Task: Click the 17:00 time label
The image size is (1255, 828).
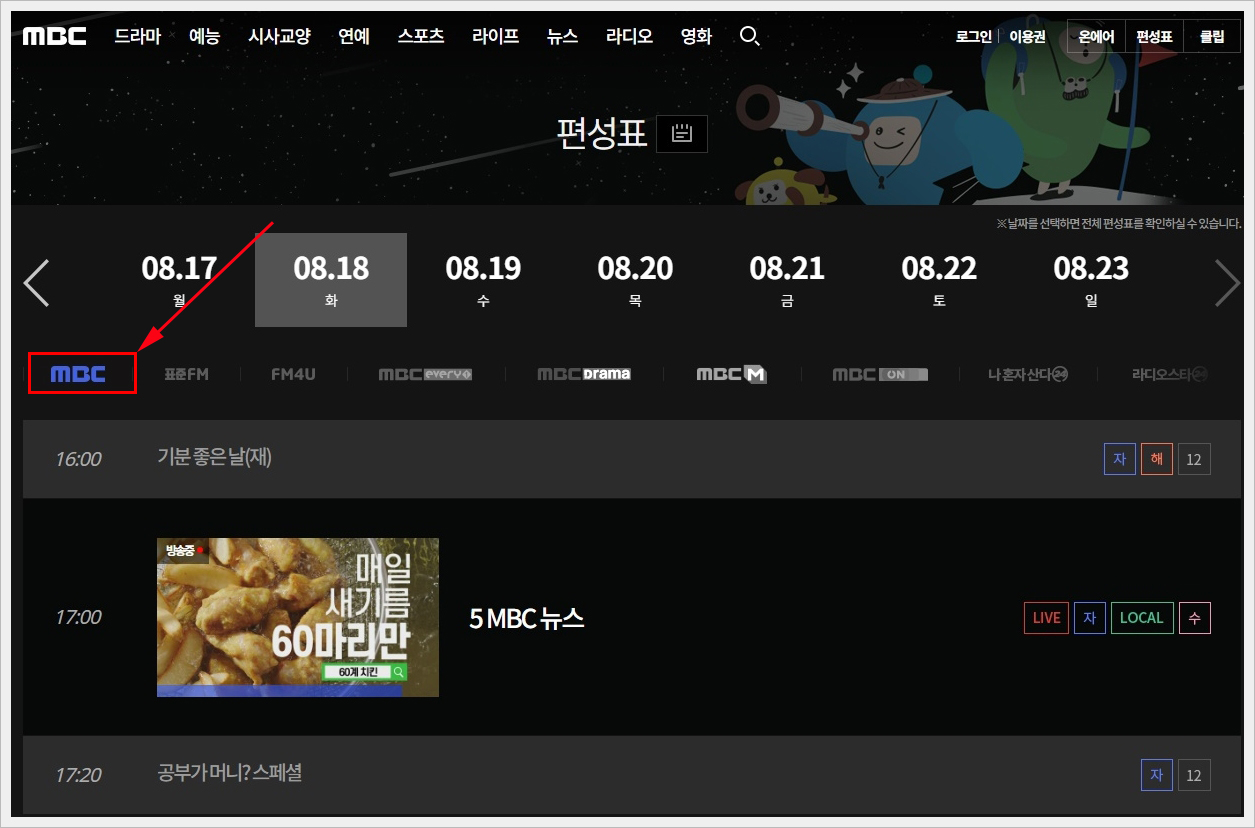Action: point(78,617)
